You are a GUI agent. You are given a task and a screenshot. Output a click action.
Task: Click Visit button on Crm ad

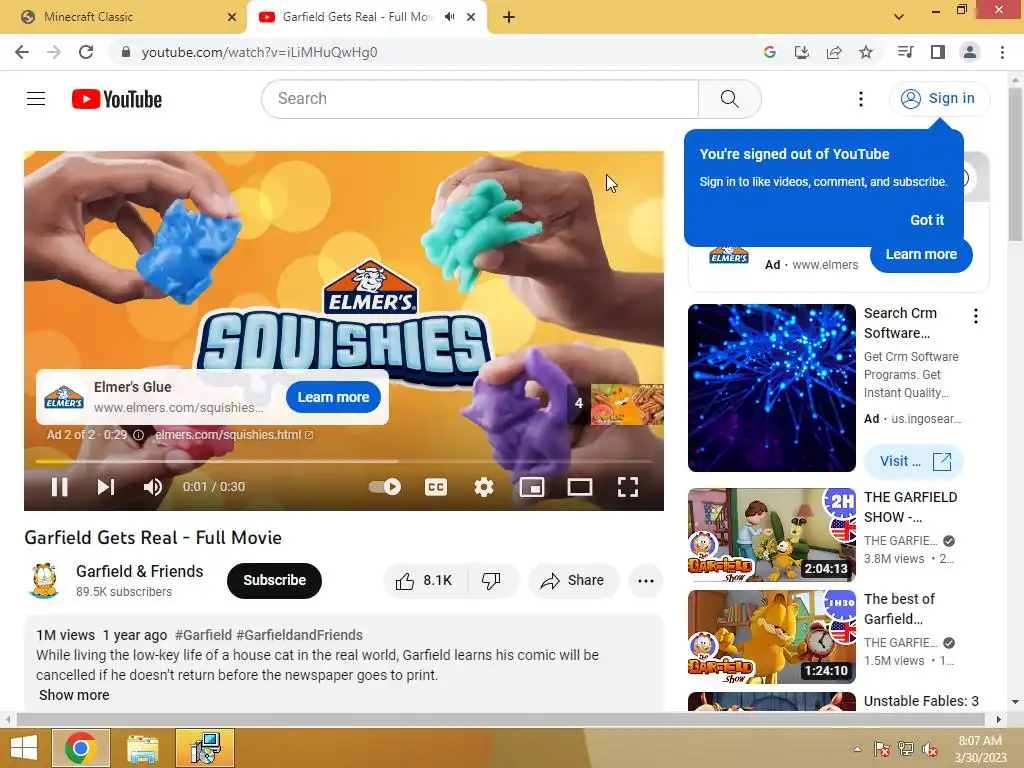[x=914, y=461]
